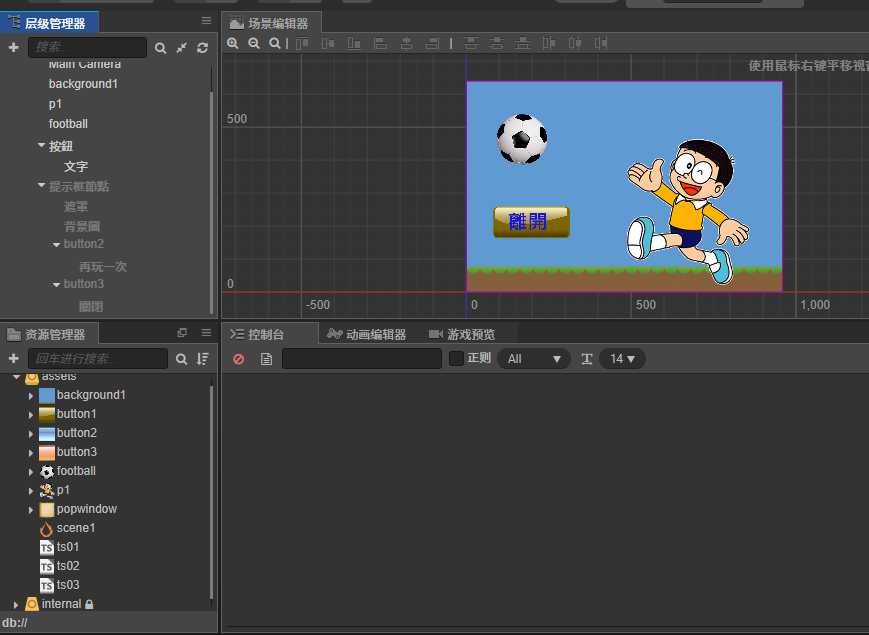Switch to the 层级管理器 tab
Screen dimensions: 869x635
(x=49, y=23)
